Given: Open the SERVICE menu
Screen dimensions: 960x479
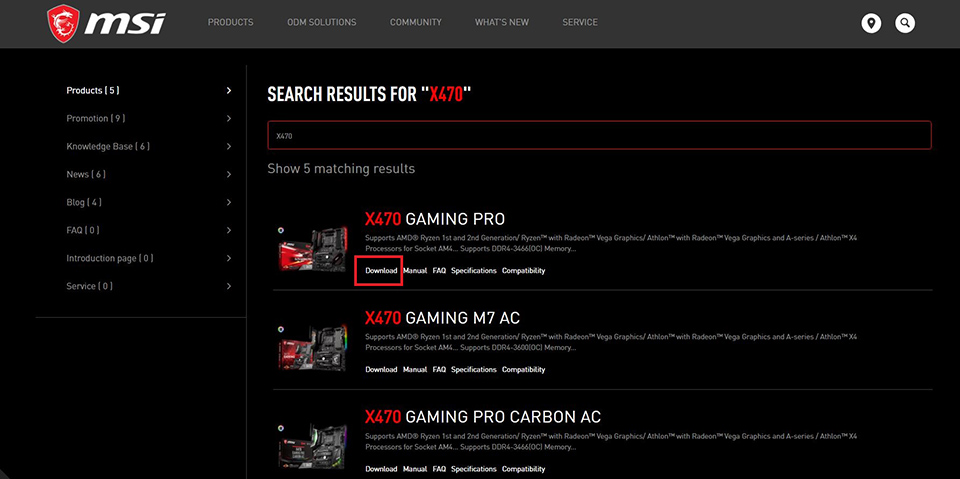Looking at the screenshot, I should (x=580, y=22).
